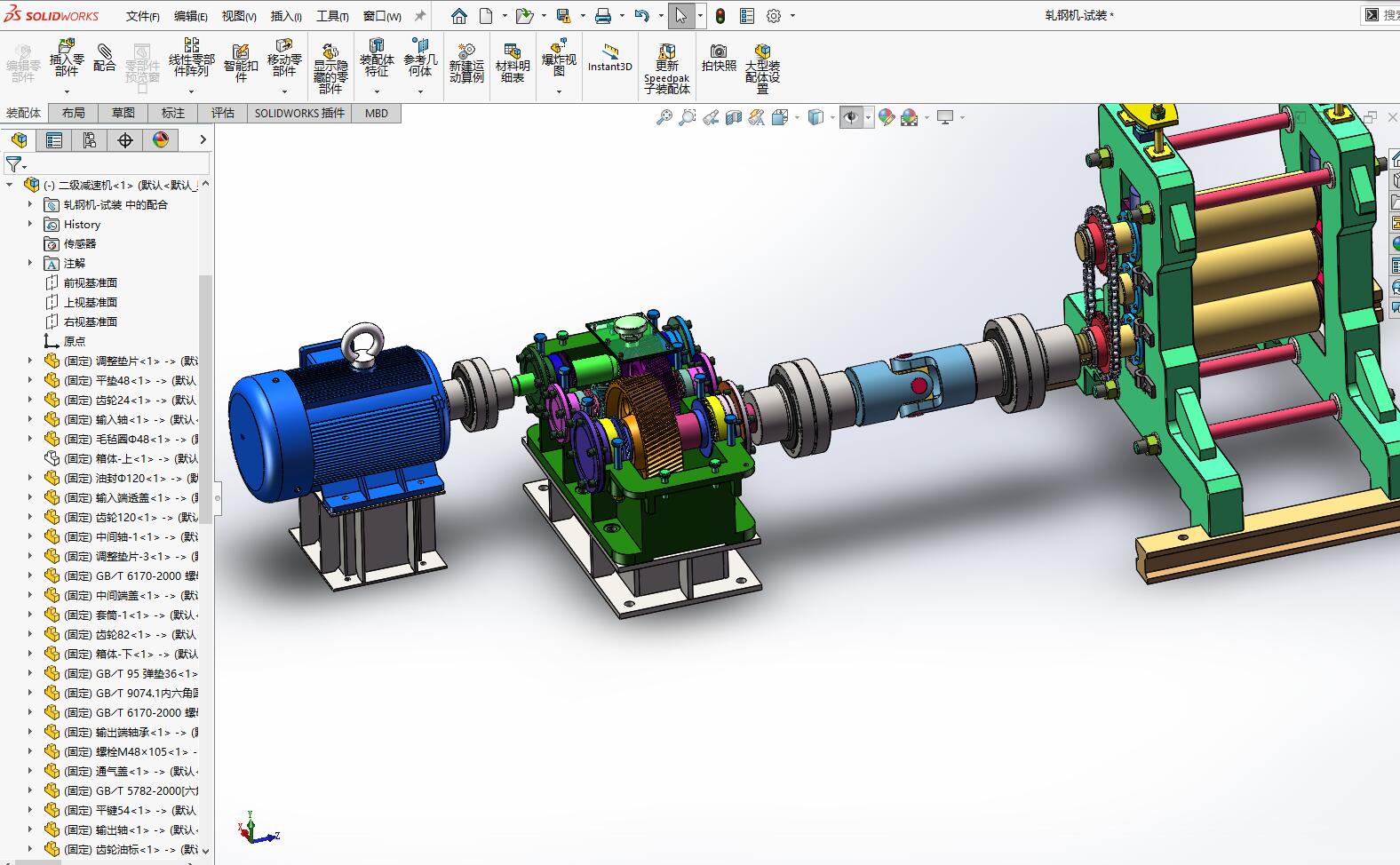Open Assembly Features (装配体特征) tool
The width and height of the screenshot is (1400, 865).
coord(377,58)
